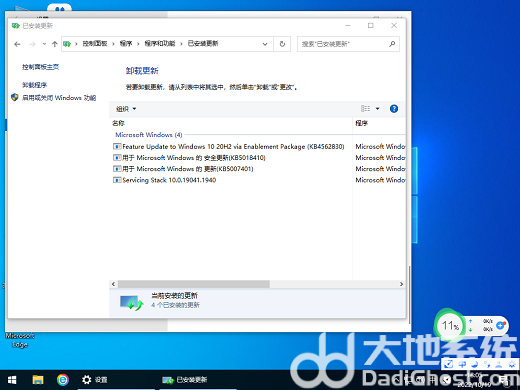Refresh the installed updates list

click(x=282, y=44)
